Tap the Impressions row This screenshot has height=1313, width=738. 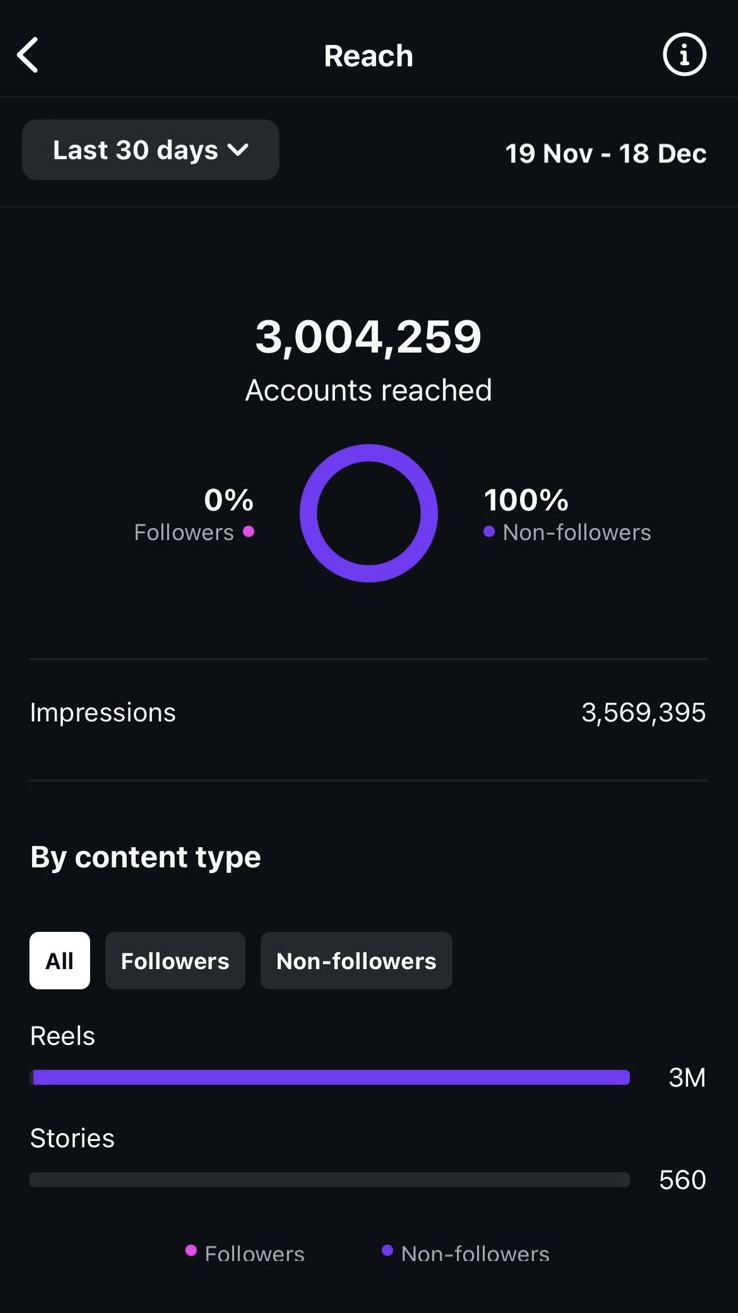pos(368,713)
